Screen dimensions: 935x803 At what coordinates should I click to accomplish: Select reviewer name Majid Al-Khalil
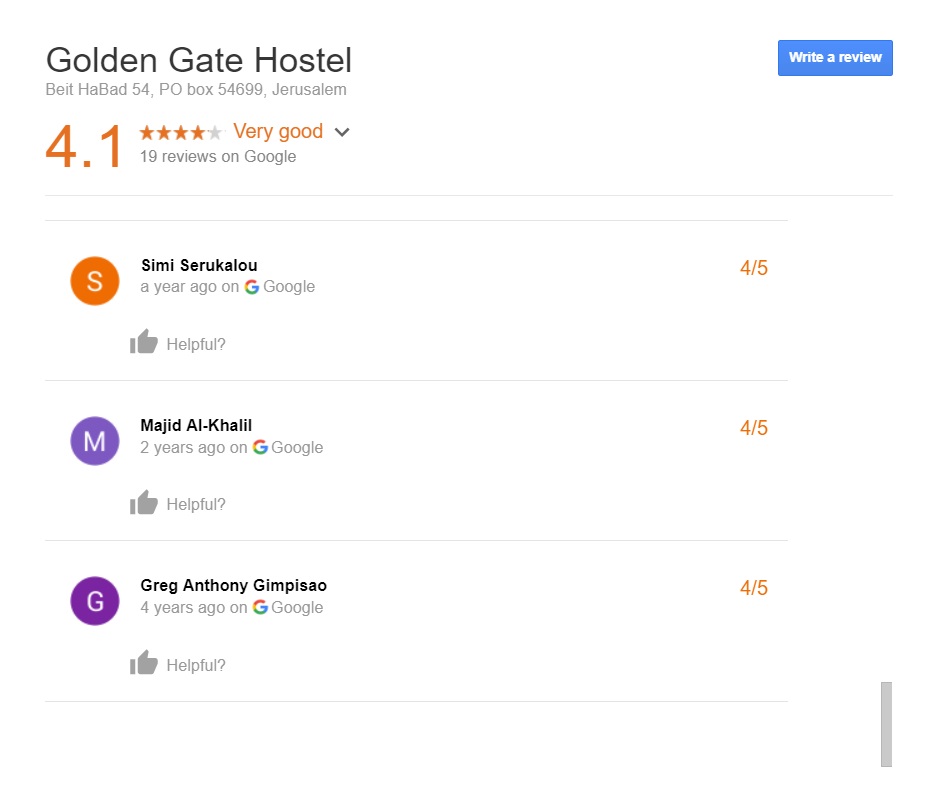click(196, 425)
